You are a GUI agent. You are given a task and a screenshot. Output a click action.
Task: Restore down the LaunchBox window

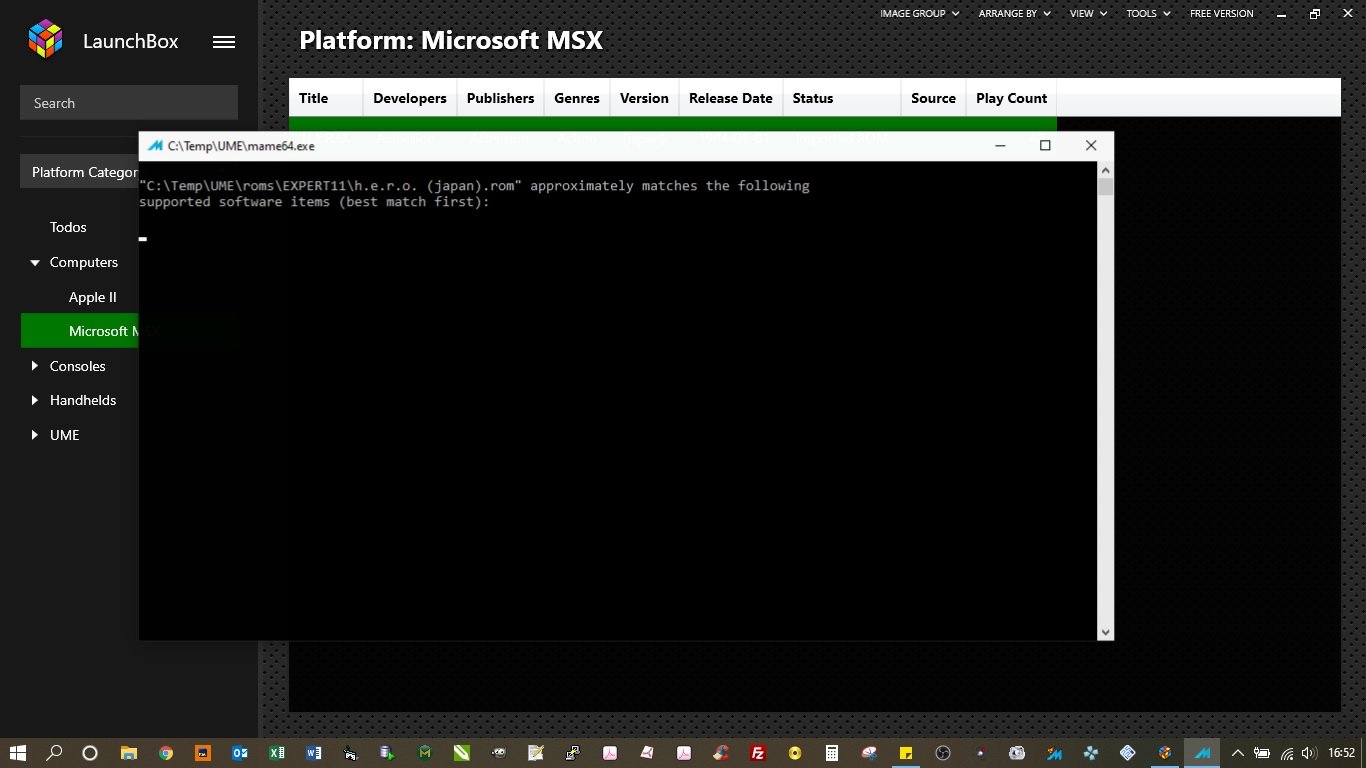[x=1315, y=14]
